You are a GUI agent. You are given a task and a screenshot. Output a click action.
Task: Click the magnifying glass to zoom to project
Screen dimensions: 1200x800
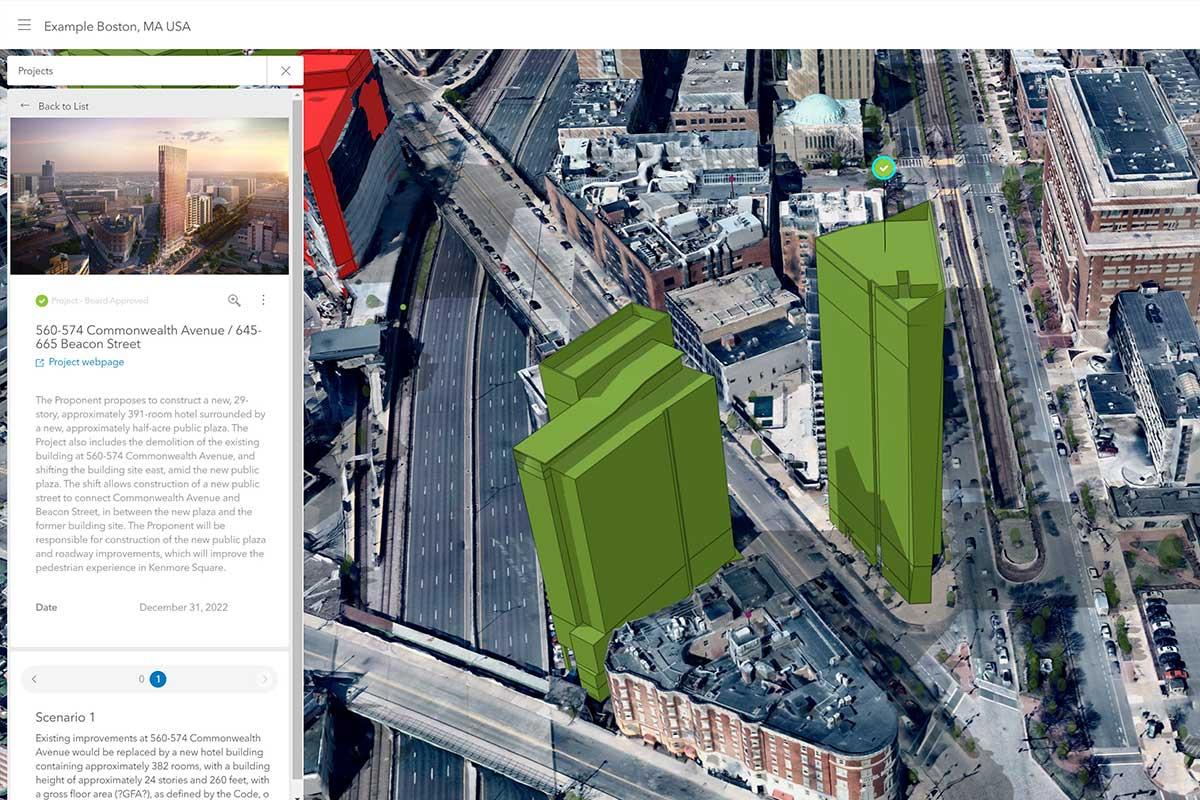pyautogui.click(x=234, y=299)
